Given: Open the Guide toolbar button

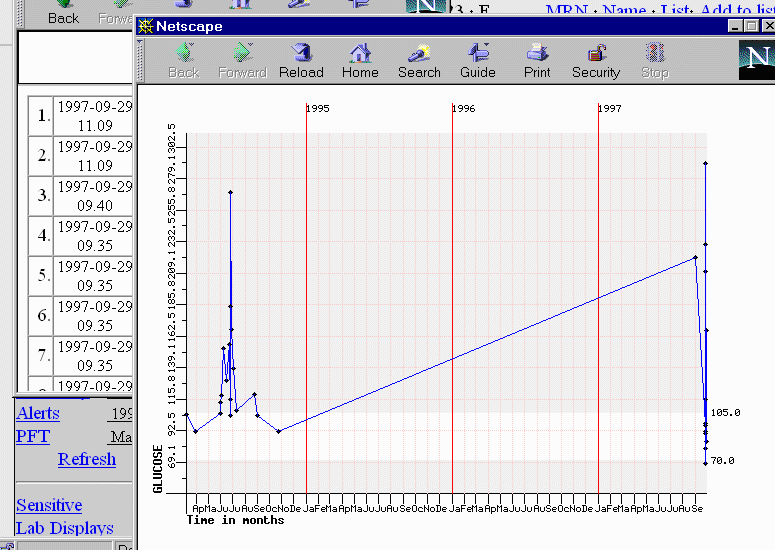Looking at the screenshot, I should [478, 60].
